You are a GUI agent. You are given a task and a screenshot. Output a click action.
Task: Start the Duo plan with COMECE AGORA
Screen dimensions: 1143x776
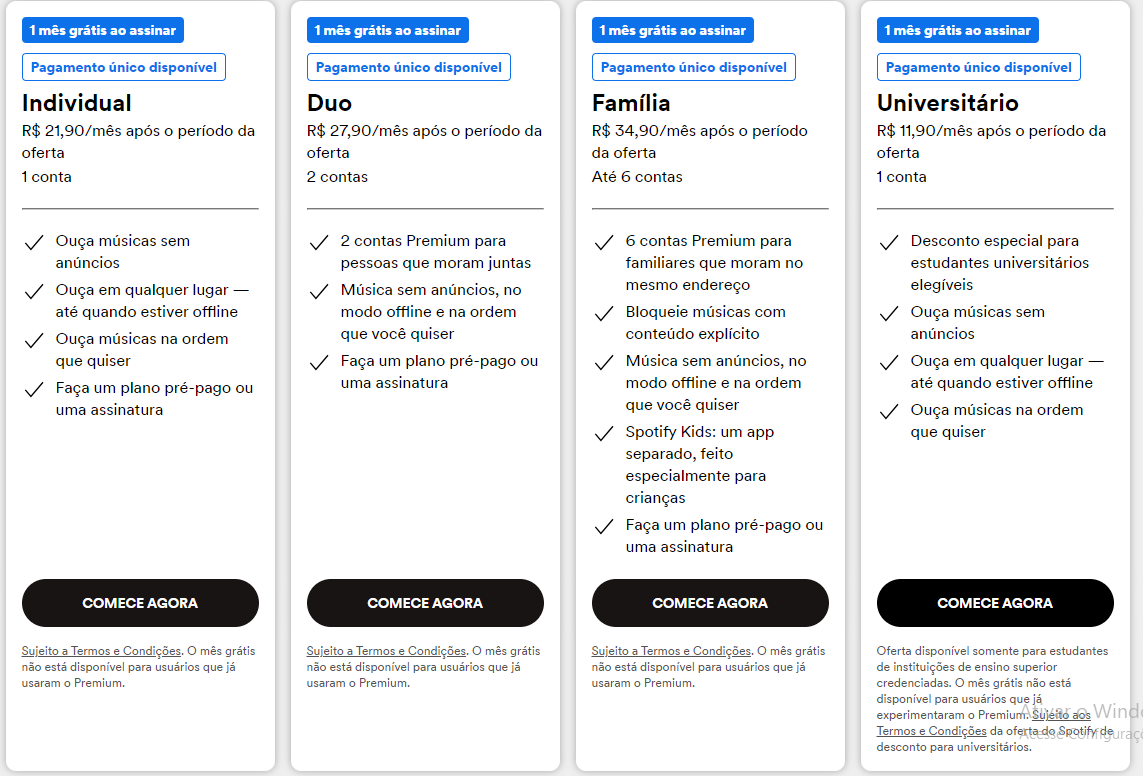[425, 603]
